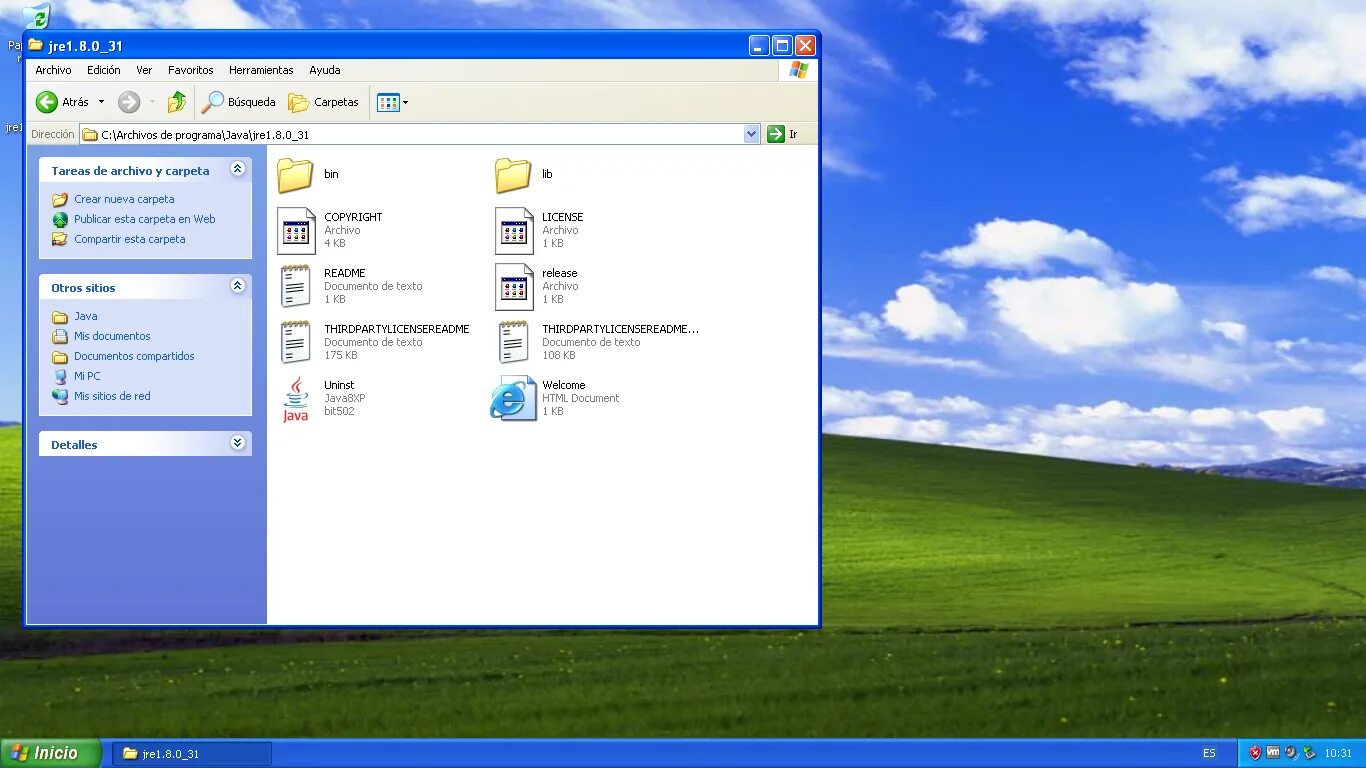Select the COPYRIGHT file icon
The width and height of the screenshot is (1366, 768).
tap(296, 231)
